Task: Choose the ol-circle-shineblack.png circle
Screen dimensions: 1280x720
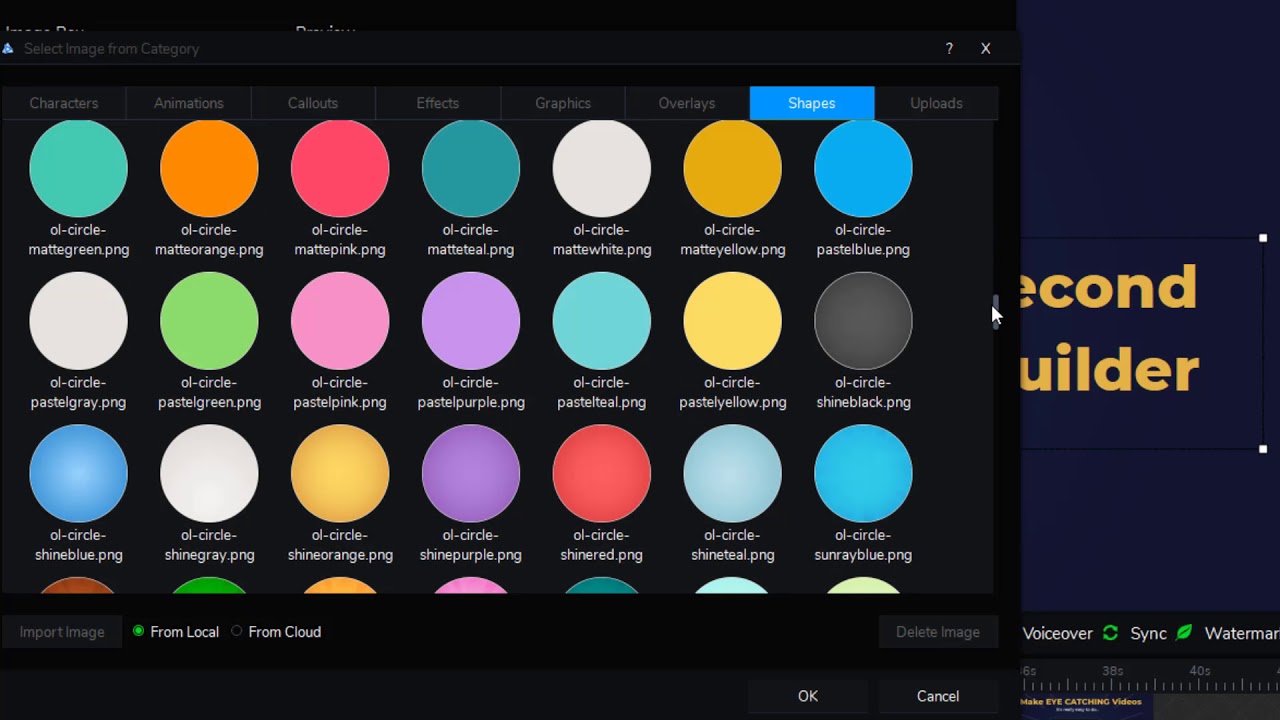Action: [x=863, y=321]
